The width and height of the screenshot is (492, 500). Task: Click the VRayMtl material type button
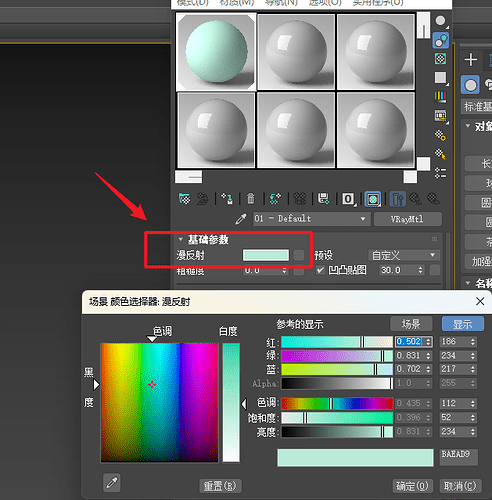click(x=408, y=219)
